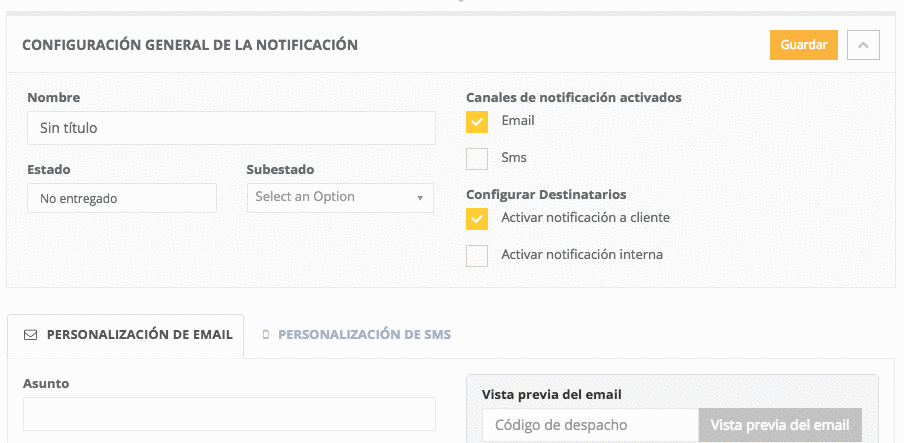Click the Estado field showing No entregado

122,198
